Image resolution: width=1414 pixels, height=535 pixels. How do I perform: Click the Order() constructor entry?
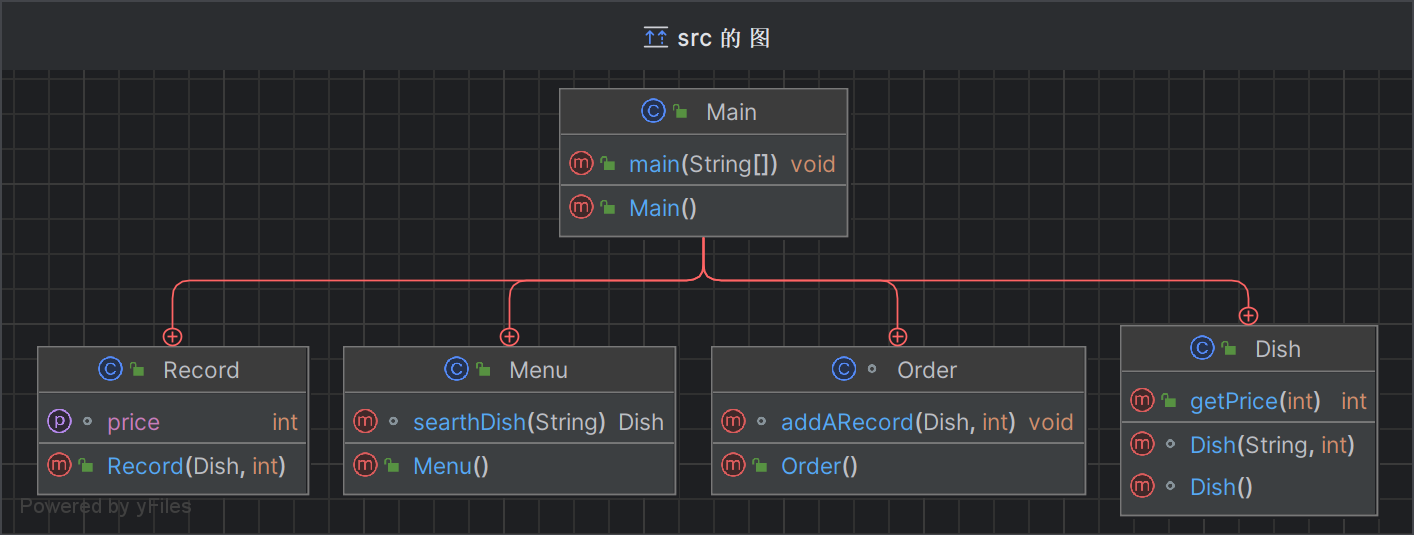click(x=819, y=466)
